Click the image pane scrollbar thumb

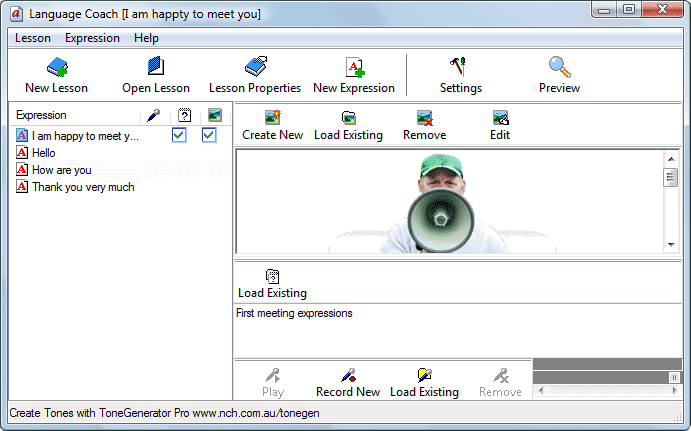tap(671, 177)
